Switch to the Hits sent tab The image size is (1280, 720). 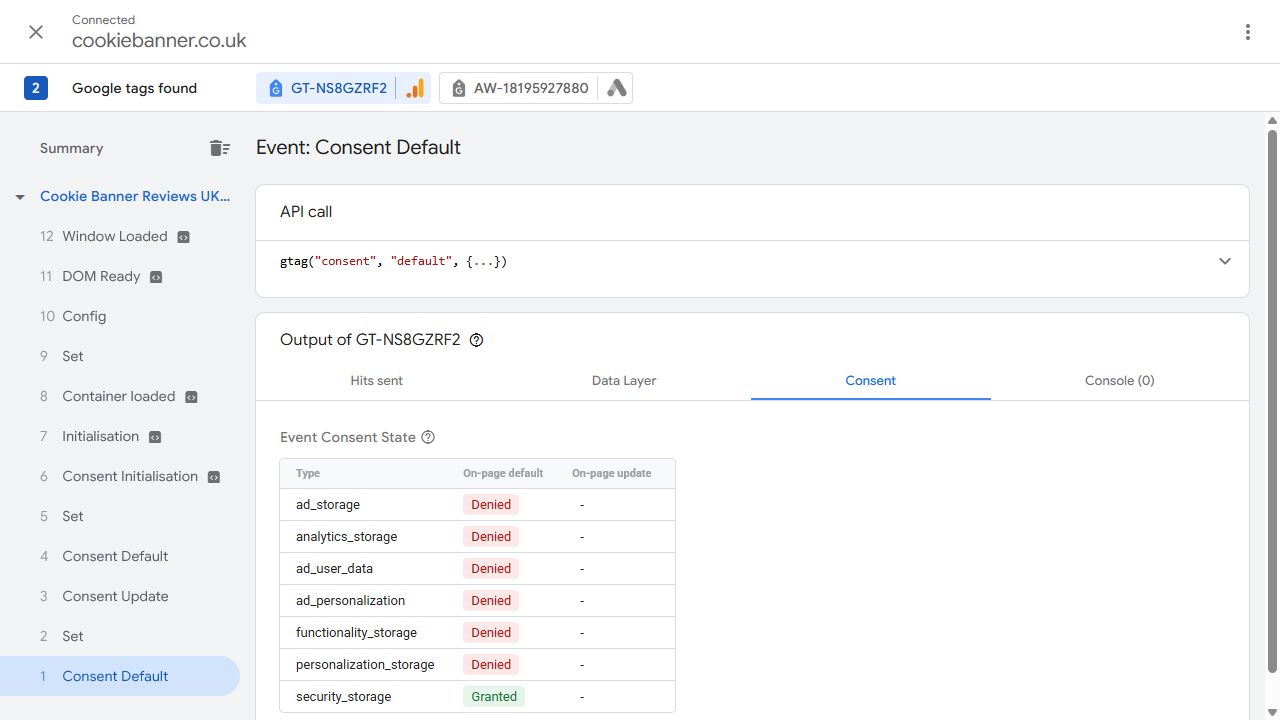point(376,380)
